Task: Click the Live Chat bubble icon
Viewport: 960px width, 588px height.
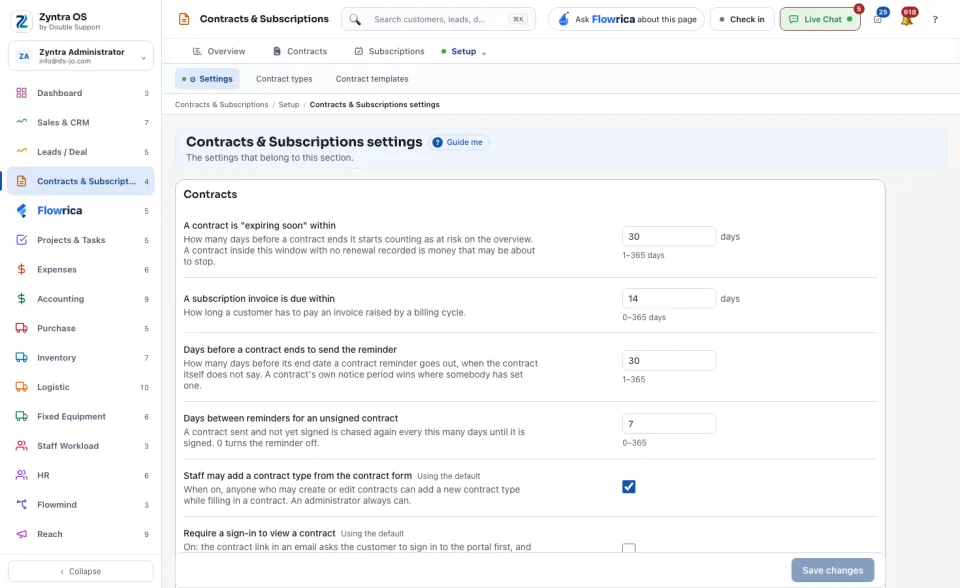Action: [x=793, y=20]
